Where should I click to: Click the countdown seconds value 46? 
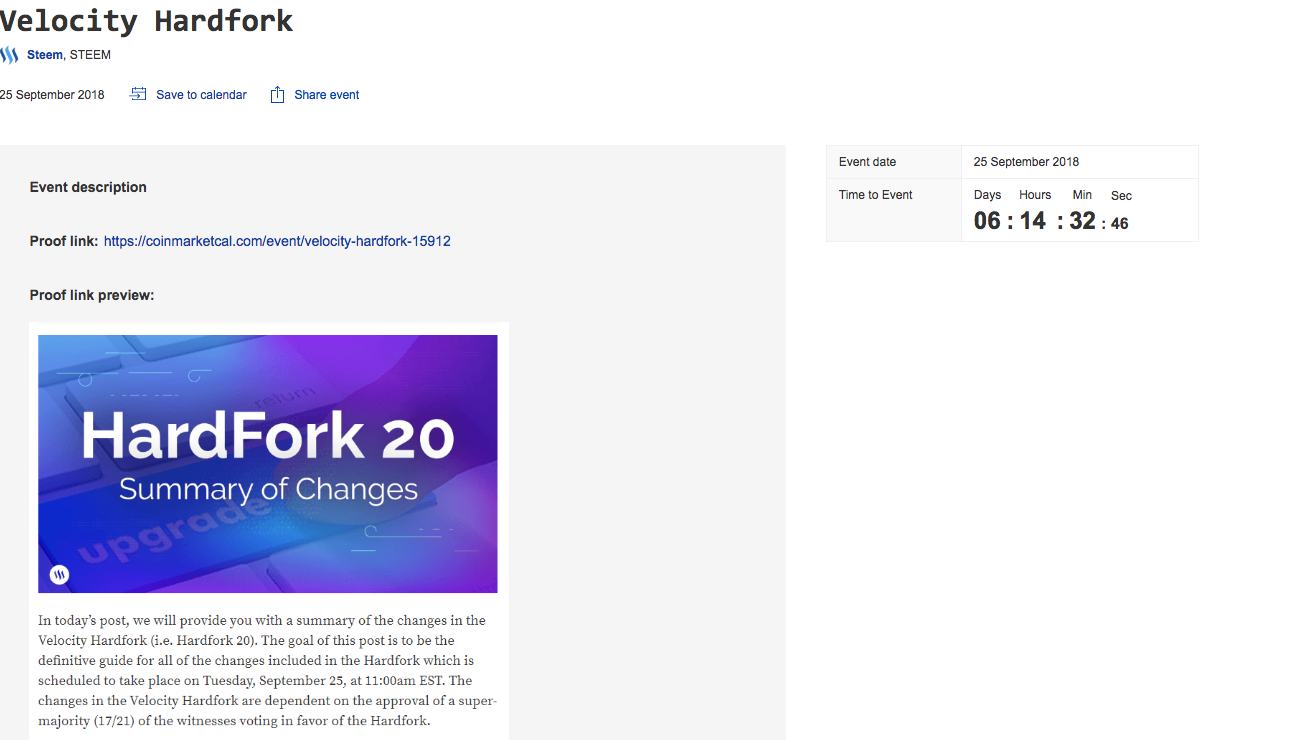click(x=1120, y=224)
